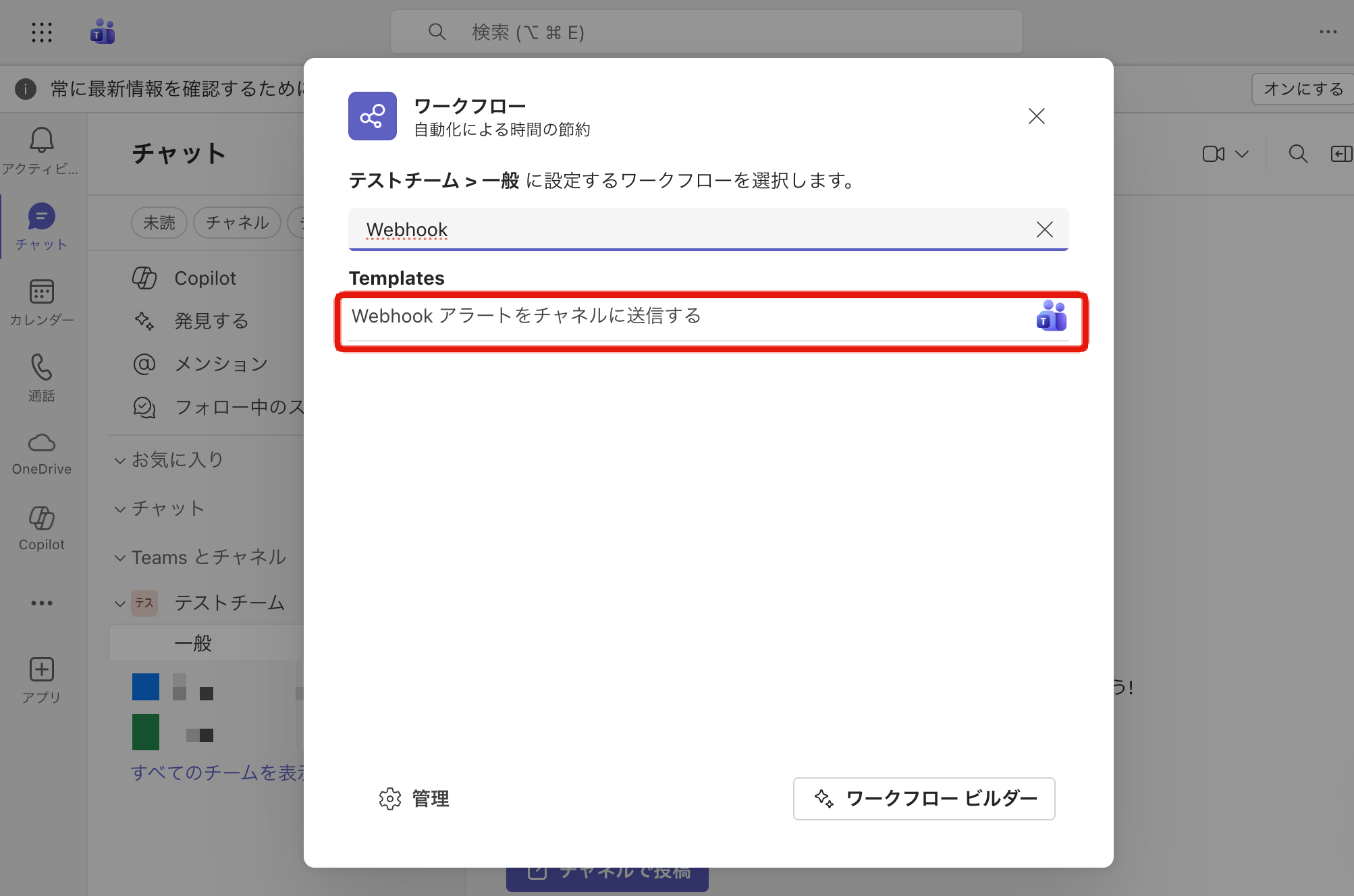Select the チャネル filter chip

point(237,223)
